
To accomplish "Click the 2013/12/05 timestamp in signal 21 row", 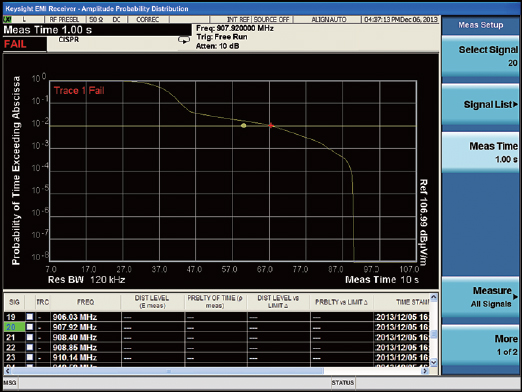I will click(402, 337).
